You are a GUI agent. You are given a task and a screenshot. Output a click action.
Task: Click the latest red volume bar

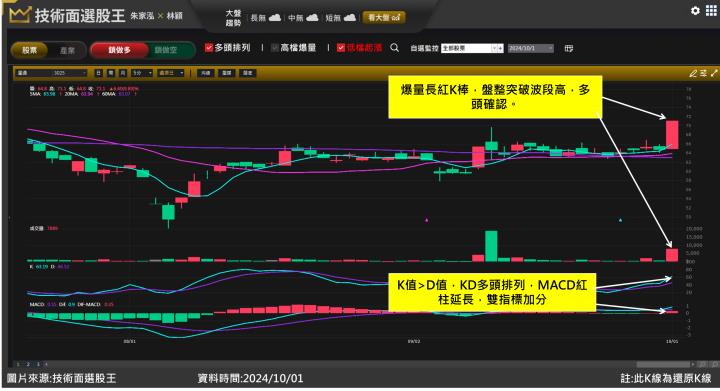point(672,255)
